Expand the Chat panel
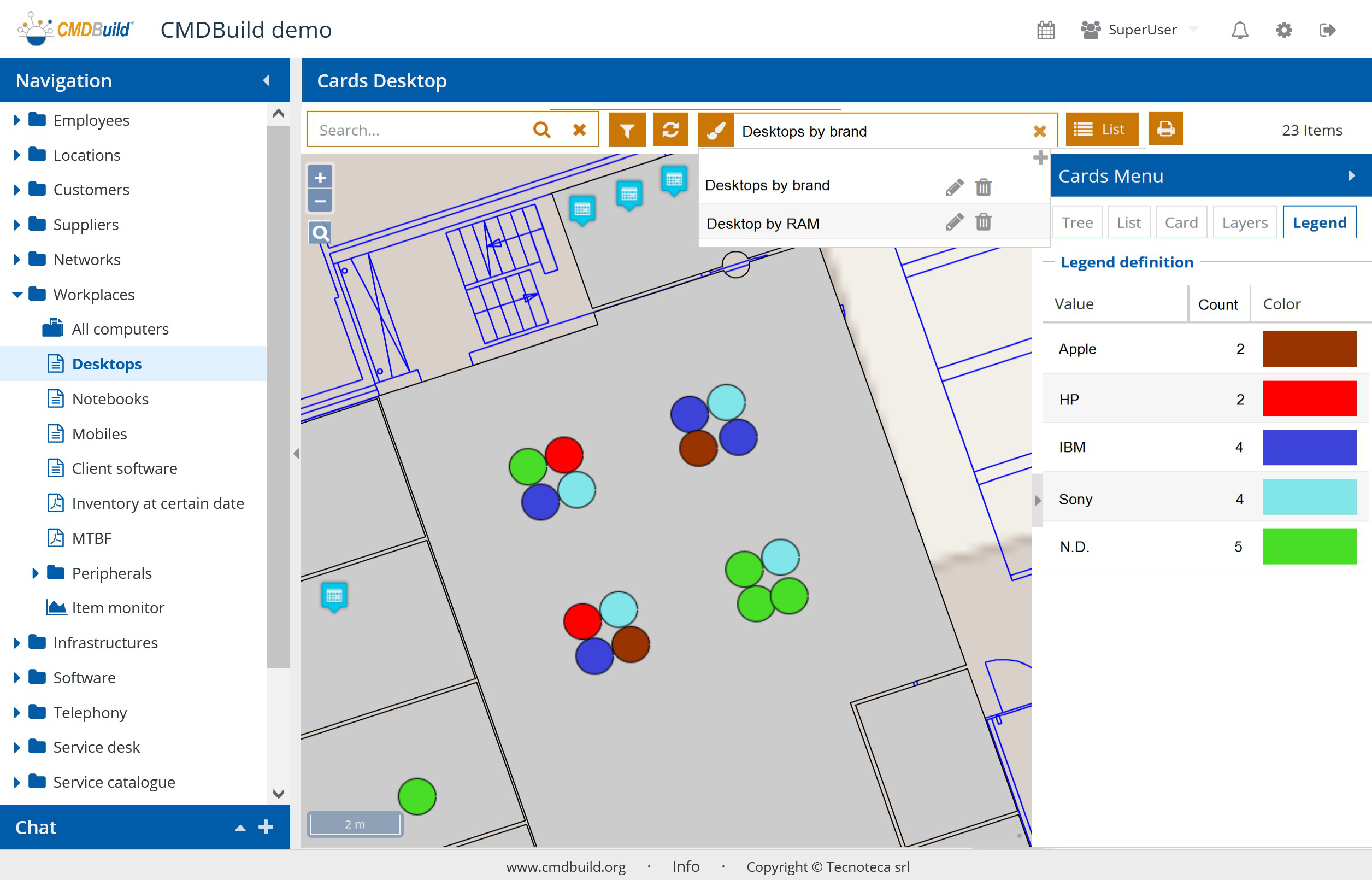1372x880 pixels. click(x=240, y=828)
